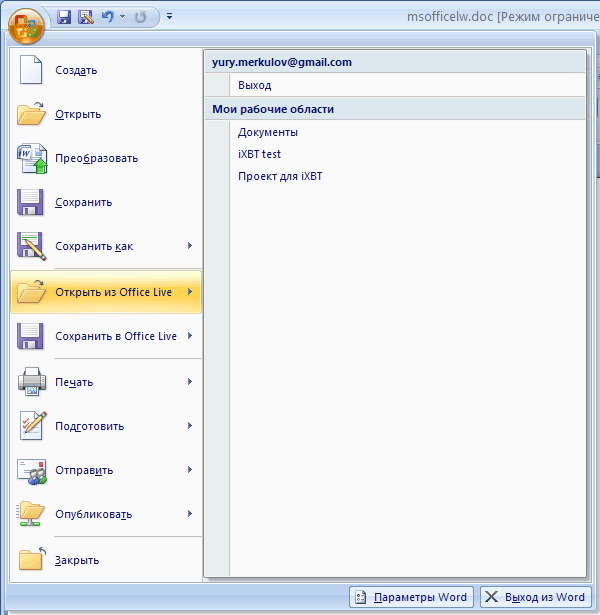
Task: Expand the Подготовить submenu arrow
Action: point(190,425)
